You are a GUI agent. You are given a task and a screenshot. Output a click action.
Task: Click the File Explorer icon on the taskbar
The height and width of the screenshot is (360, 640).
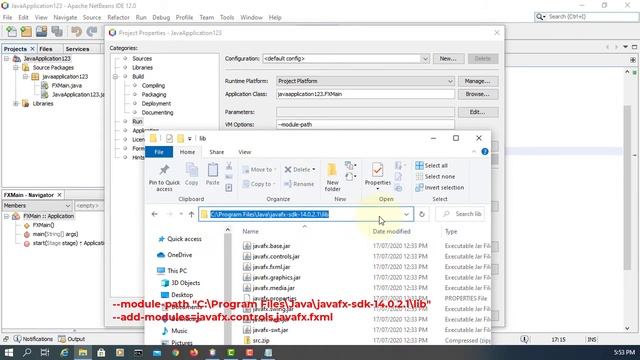tap(83, 352)
